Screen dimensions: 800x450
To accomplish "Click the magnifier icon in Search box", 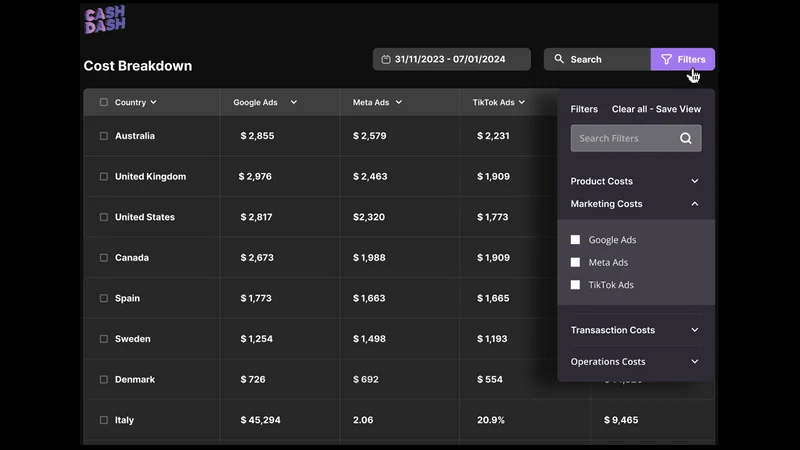I will [559, 59].
